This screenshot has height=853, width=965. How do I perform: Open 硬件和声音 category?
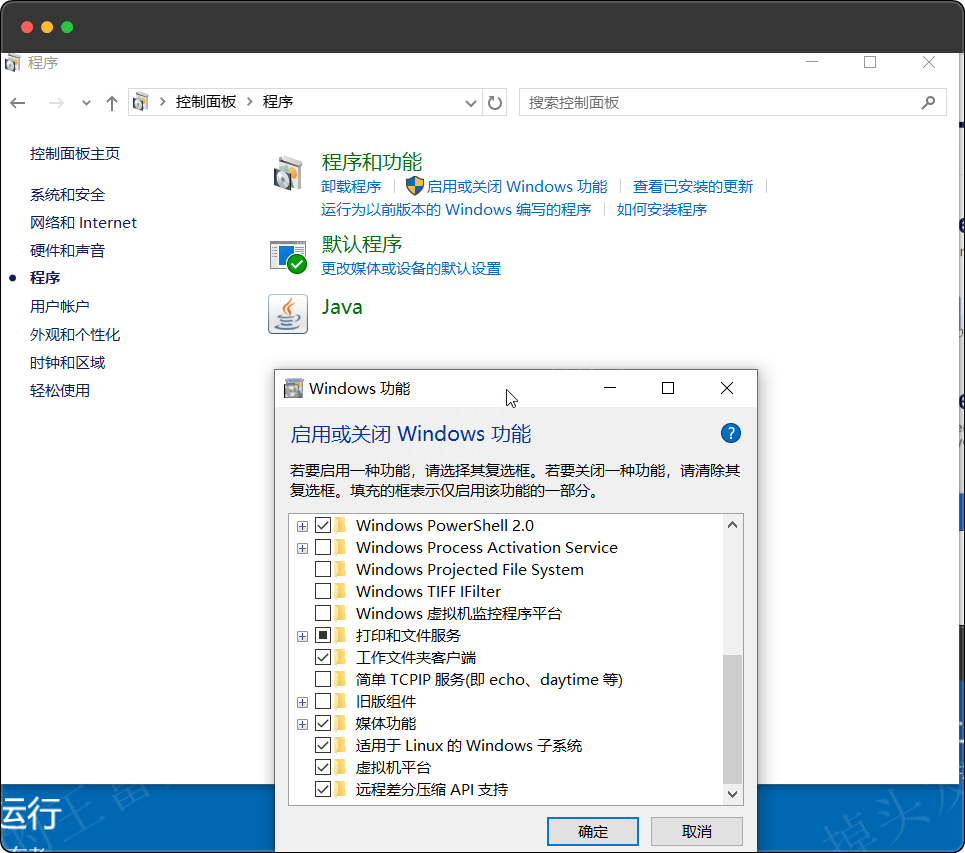(67, 250)
